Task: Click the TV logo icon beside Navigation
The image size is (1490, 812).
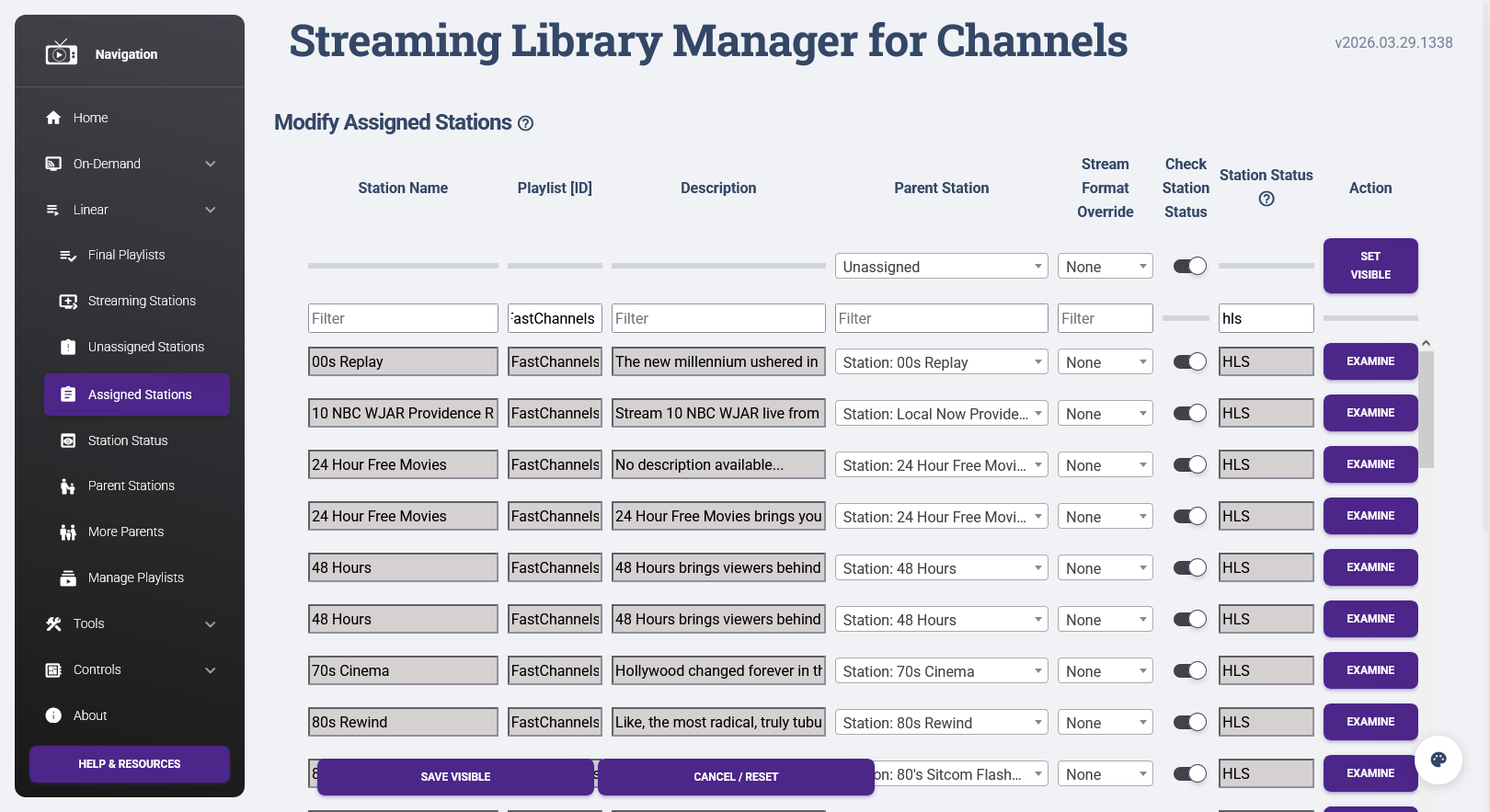Action: coord(61,53)
